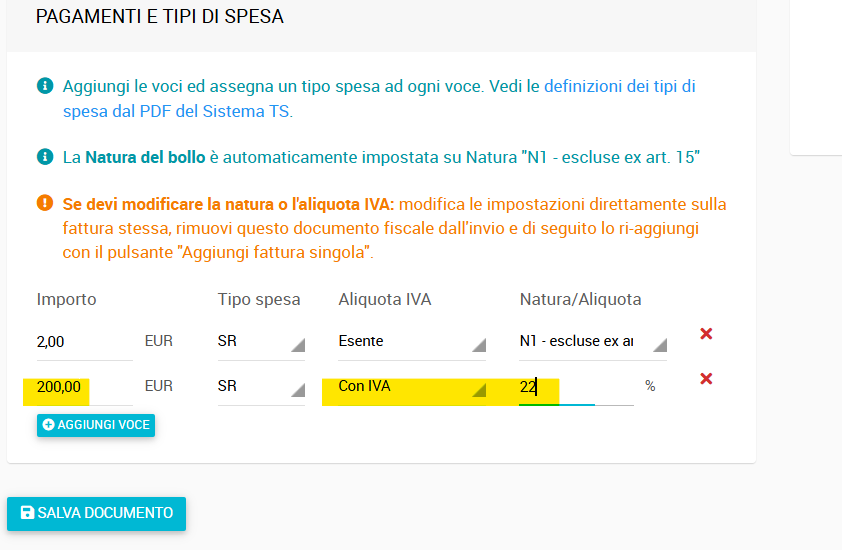
Task: Click the plus icon in Aggiungi Voce button
Action: [x=48, y=425]
